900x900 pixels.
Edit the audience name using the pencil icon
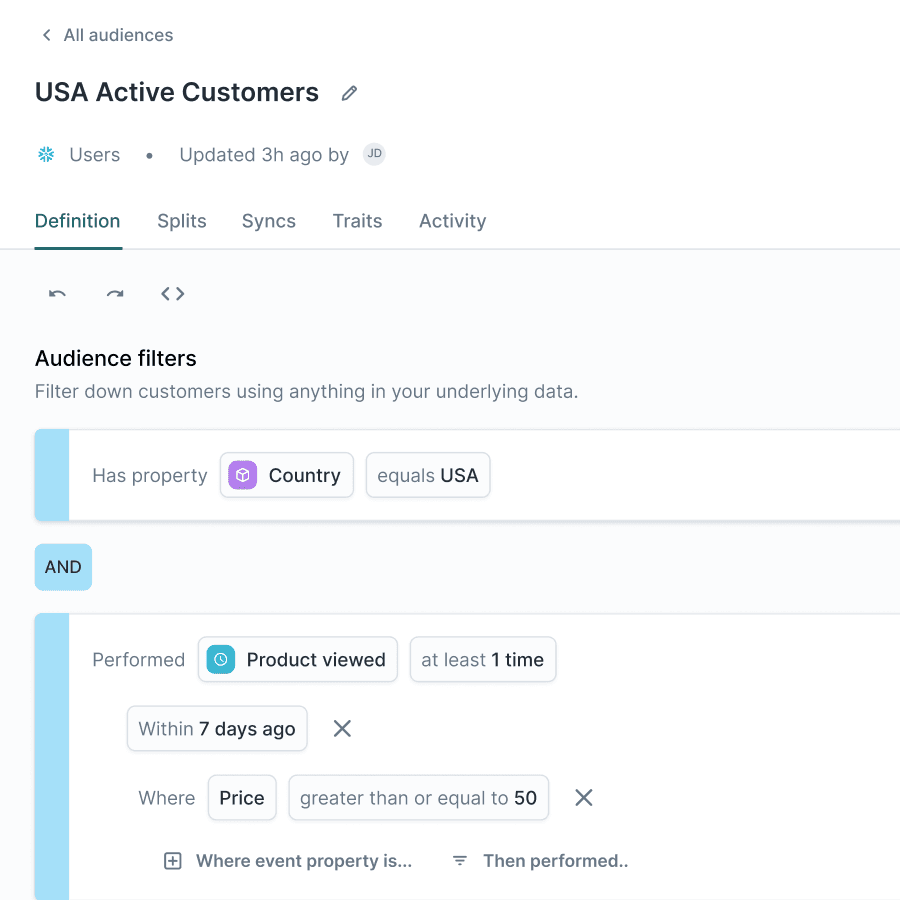tap(348, 92)
